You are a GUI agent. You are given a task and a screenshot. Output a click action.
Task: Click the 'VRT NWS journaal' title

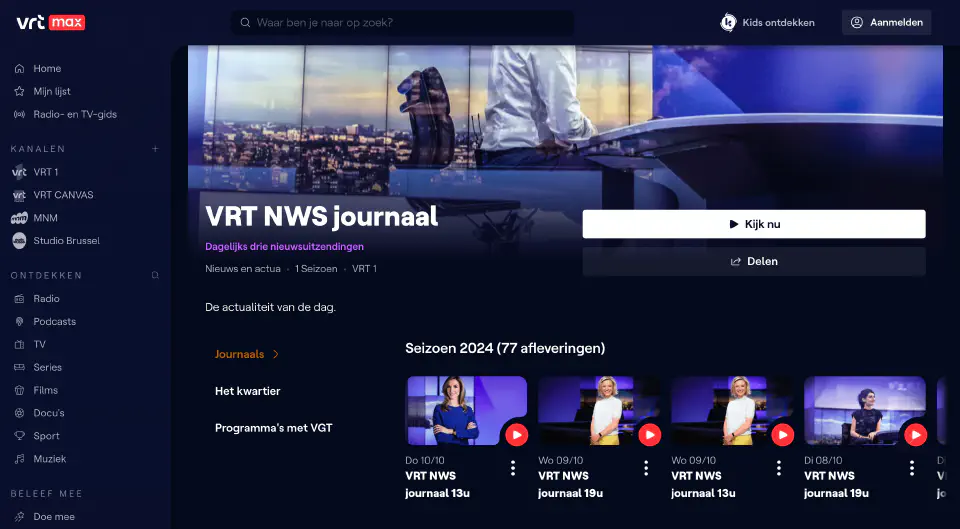(x=321, y=216)
